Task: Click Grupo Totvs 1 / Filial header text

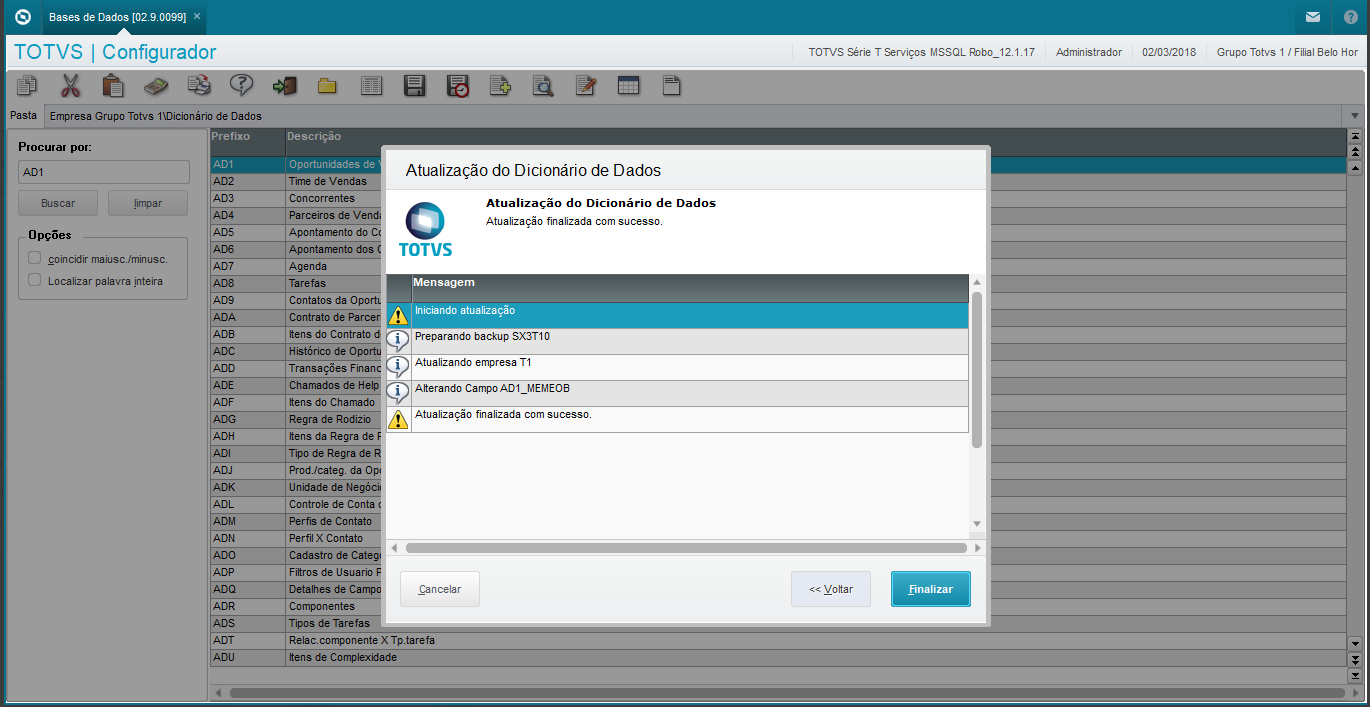Action: coord(1286,52)
